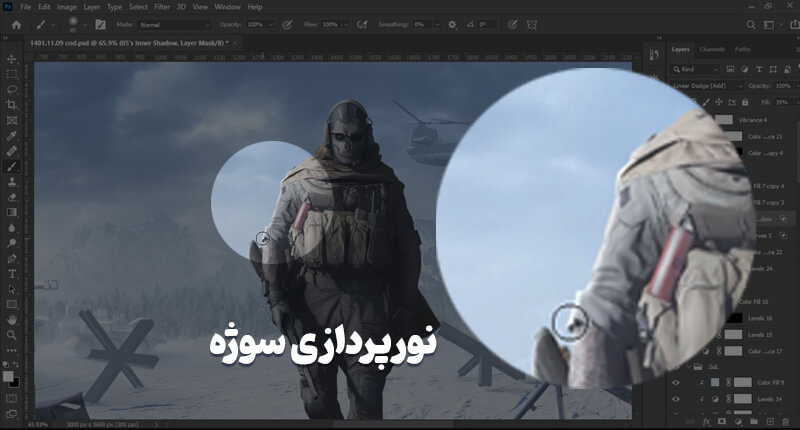Select the Move tool
Screen dimensions: 800x430
[x=12, y=59]
